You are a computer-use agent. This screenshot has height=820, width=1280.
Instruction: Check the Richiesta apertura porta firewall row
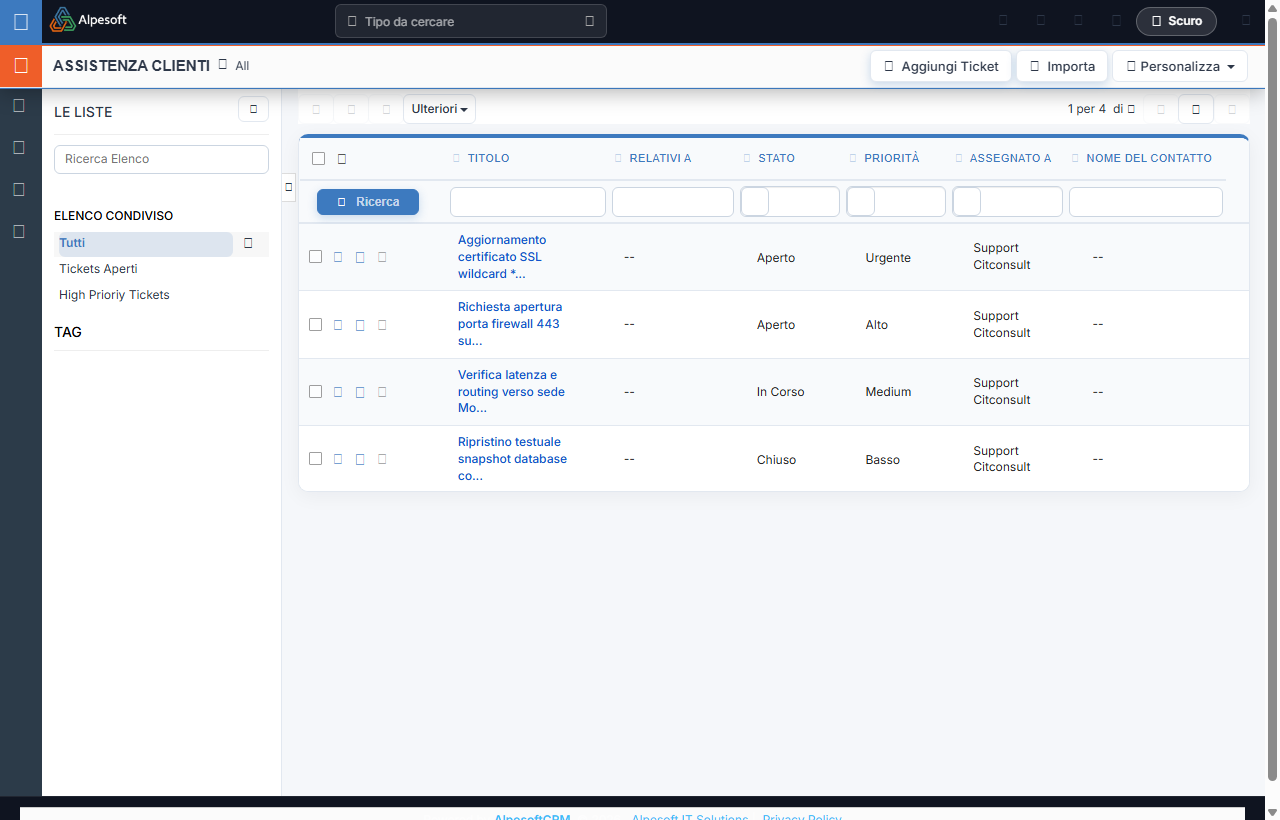(316, 324)
